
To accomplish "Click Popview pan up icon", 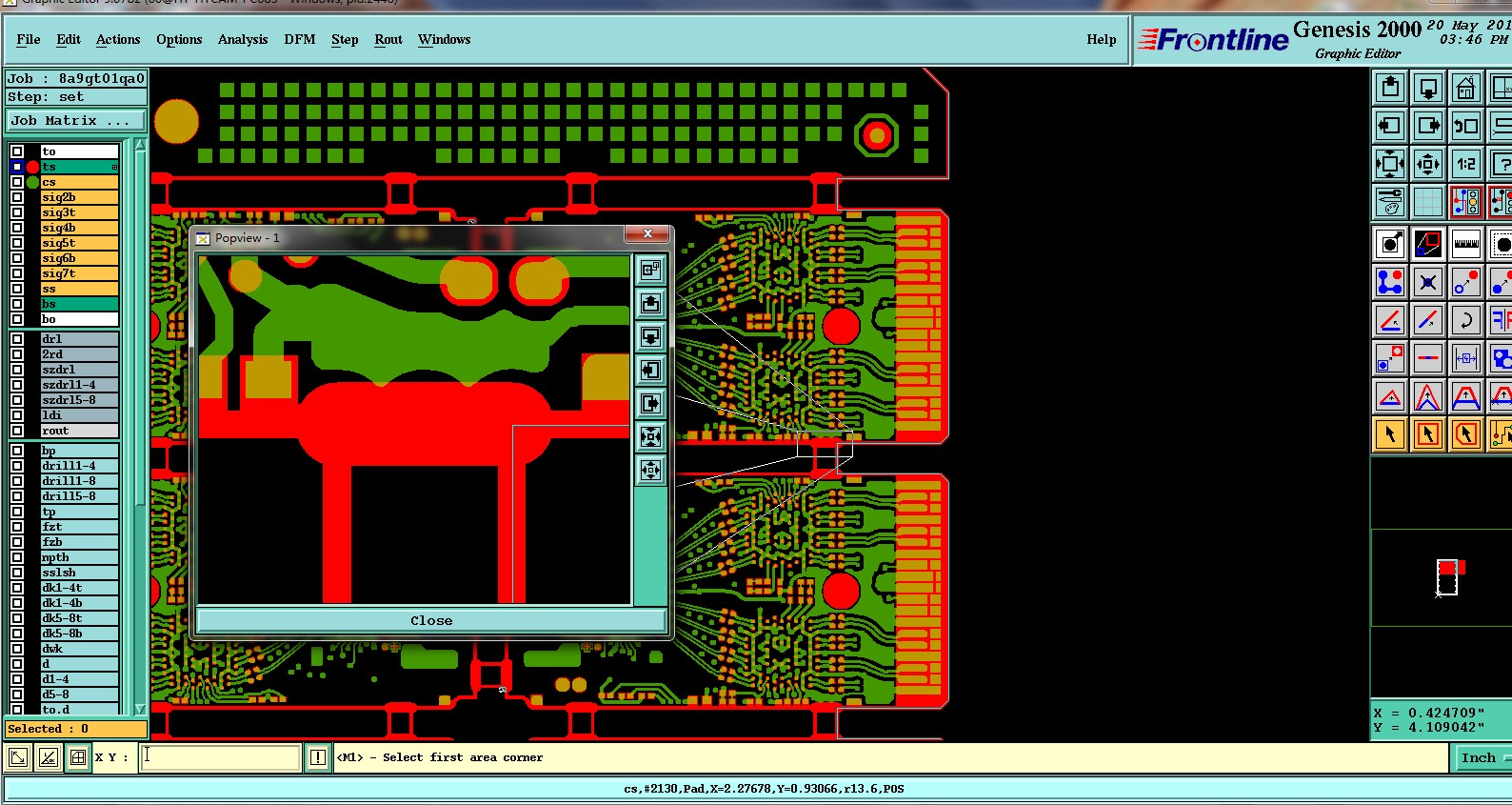I will tap(650, 303).
